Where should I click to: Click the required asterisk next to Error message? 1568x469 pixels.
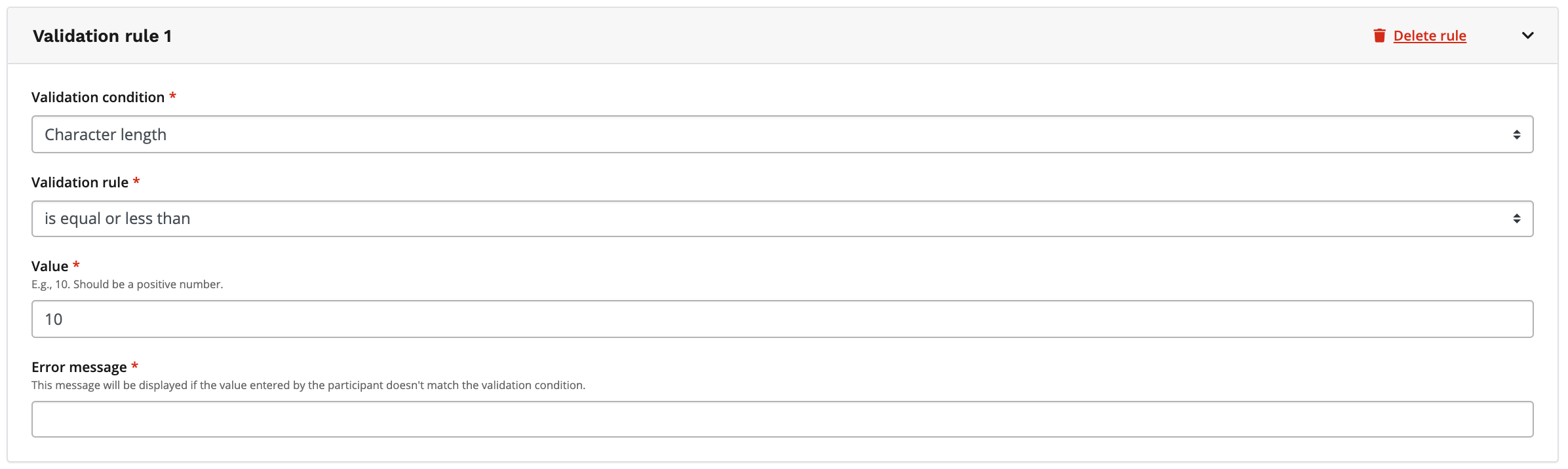[134, 366]
